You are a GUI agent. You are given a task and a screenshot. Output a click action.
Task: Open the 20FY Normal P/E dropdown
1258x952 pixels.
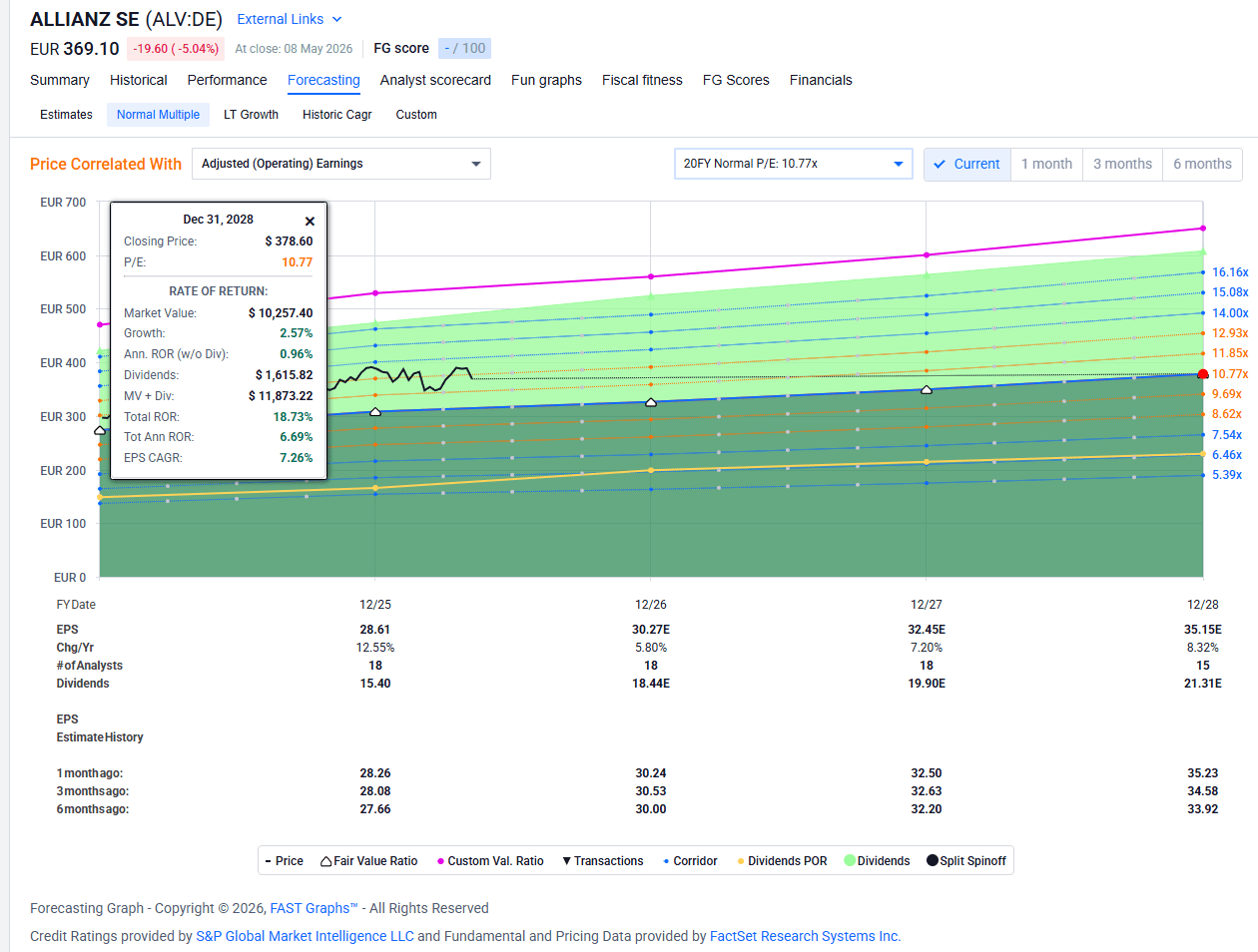(794, 164)
